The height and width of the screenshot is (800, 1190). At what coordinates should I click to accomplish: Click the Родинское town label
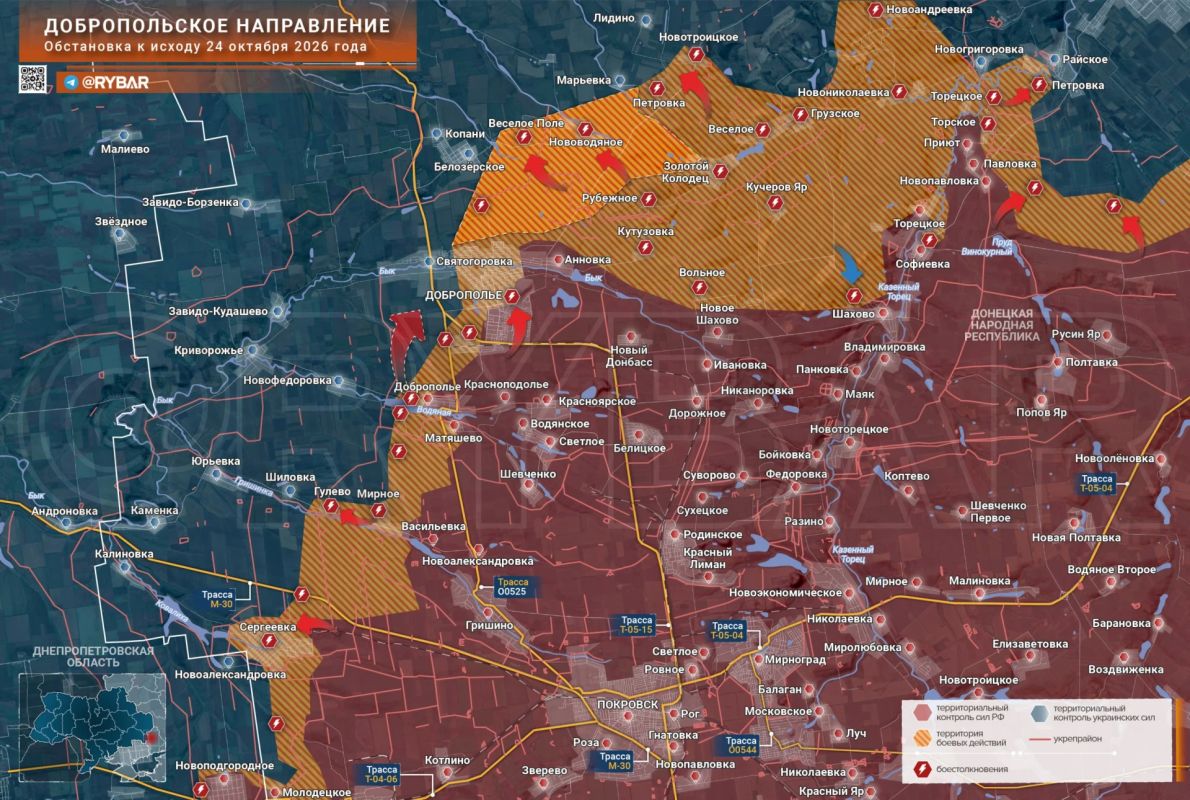[713, 534]
